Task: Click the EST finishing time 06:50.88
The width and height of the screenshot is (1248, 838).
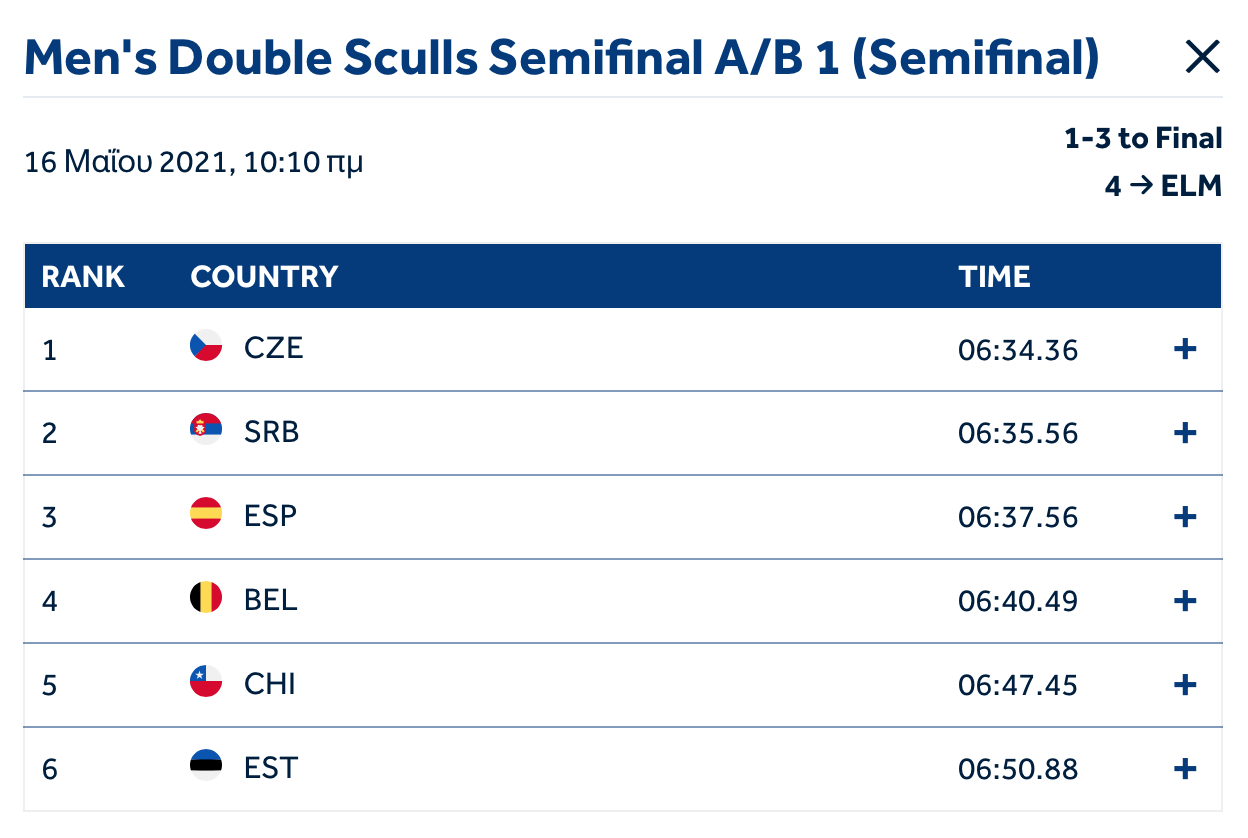Action: point(1018,770)
